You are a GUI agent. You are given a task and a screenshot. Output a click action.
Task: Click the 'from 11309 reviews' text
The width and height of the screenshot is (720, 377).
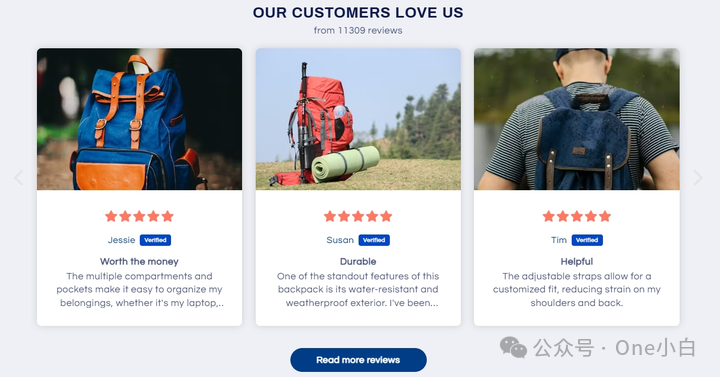pyautogui.click(x=358, y=30)
